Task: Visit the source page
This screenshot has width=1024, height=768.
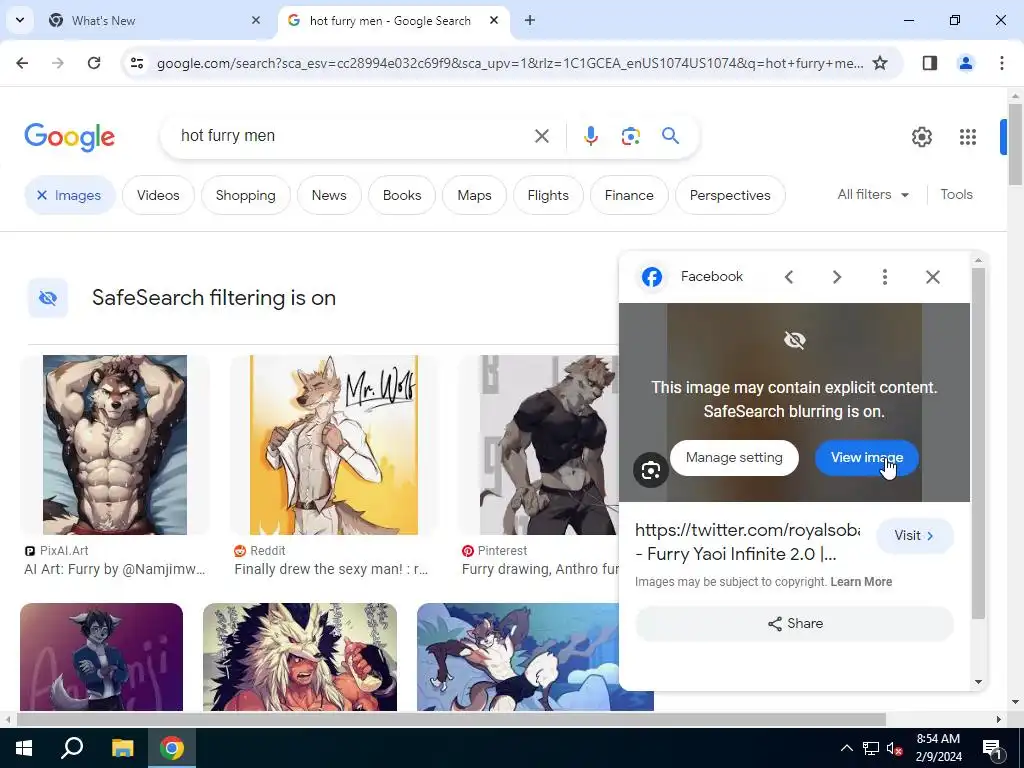Action: click(914, 536)
